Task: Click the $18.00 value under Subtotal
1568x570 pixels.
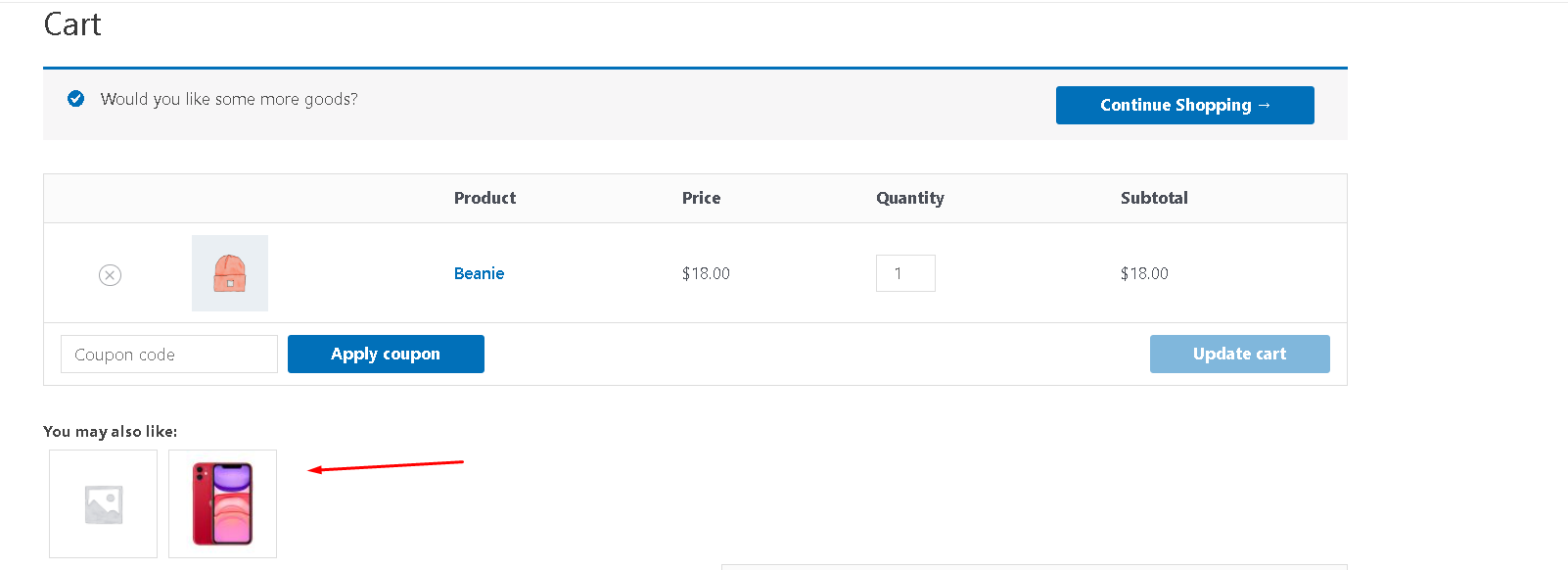Action: (x=1144, y=273)
